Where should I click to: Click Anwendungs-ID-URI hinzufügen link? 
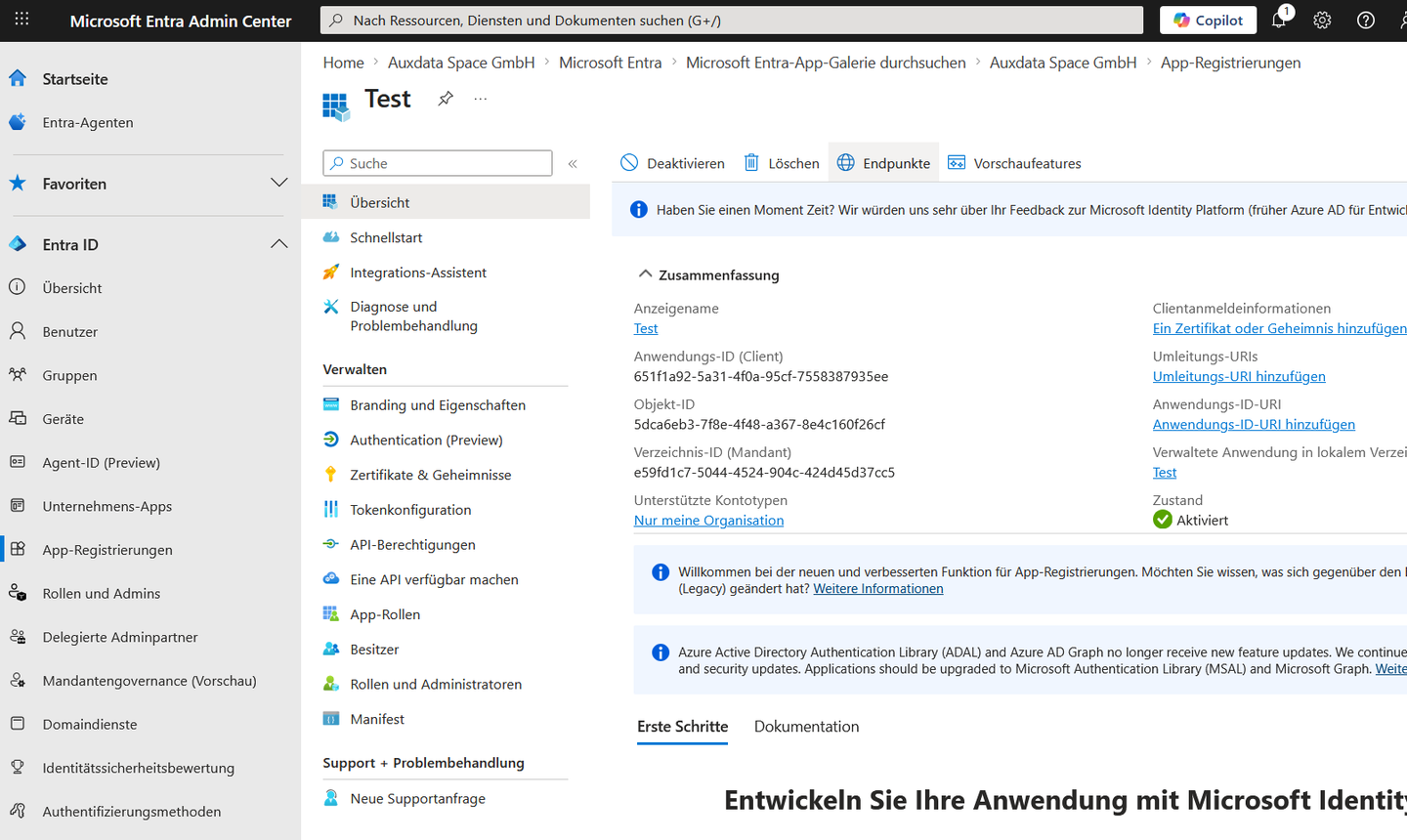[x=1254, y=425]
